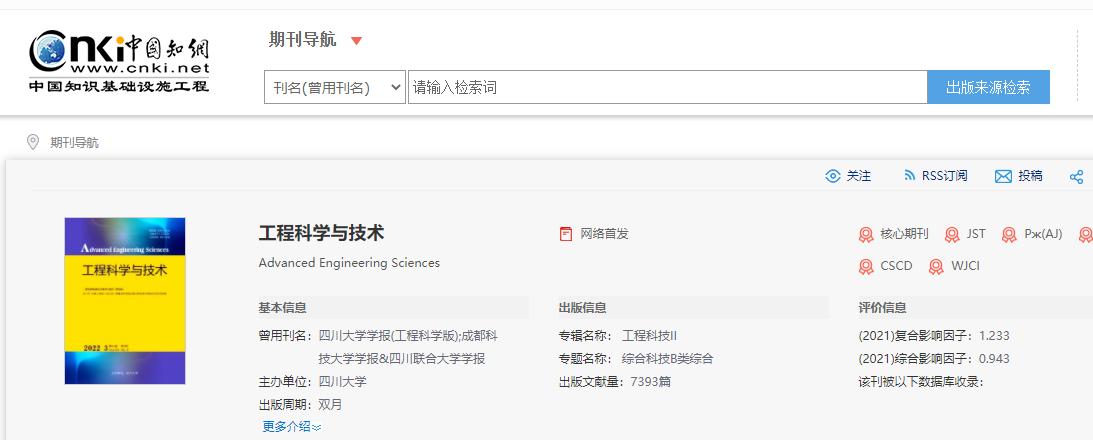The image size is (1093, 440).
Task: Click the 出版来源检索 search button
Action: point(988,87)
